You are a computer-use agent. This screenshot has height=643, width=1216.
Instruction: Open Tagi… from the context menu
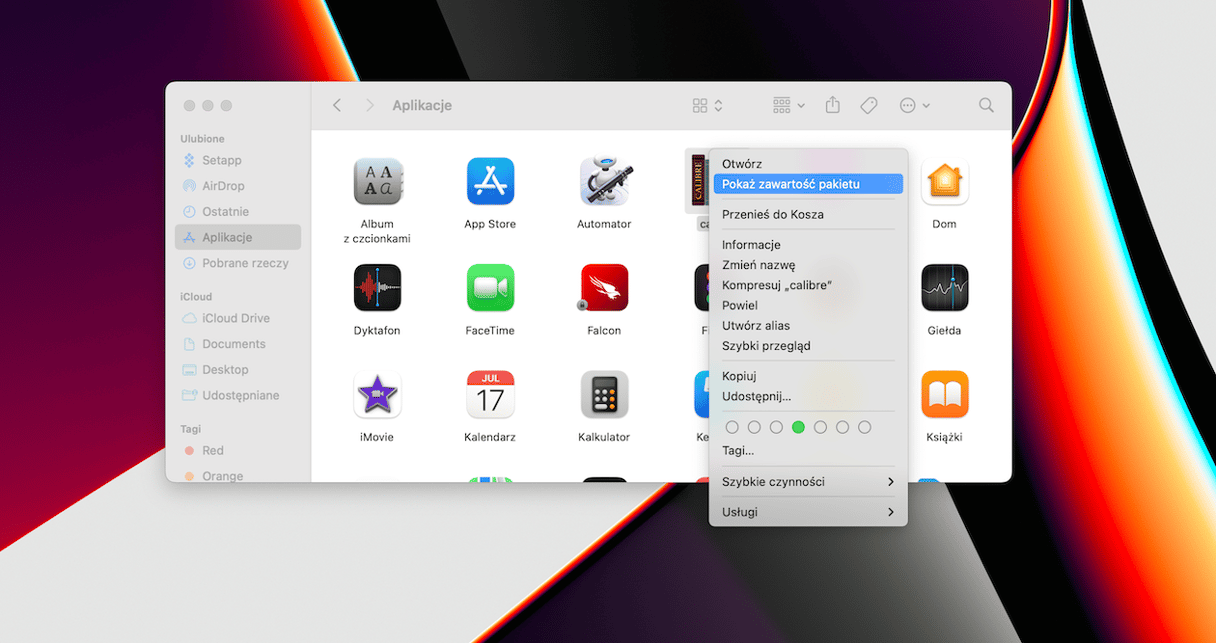808,451
